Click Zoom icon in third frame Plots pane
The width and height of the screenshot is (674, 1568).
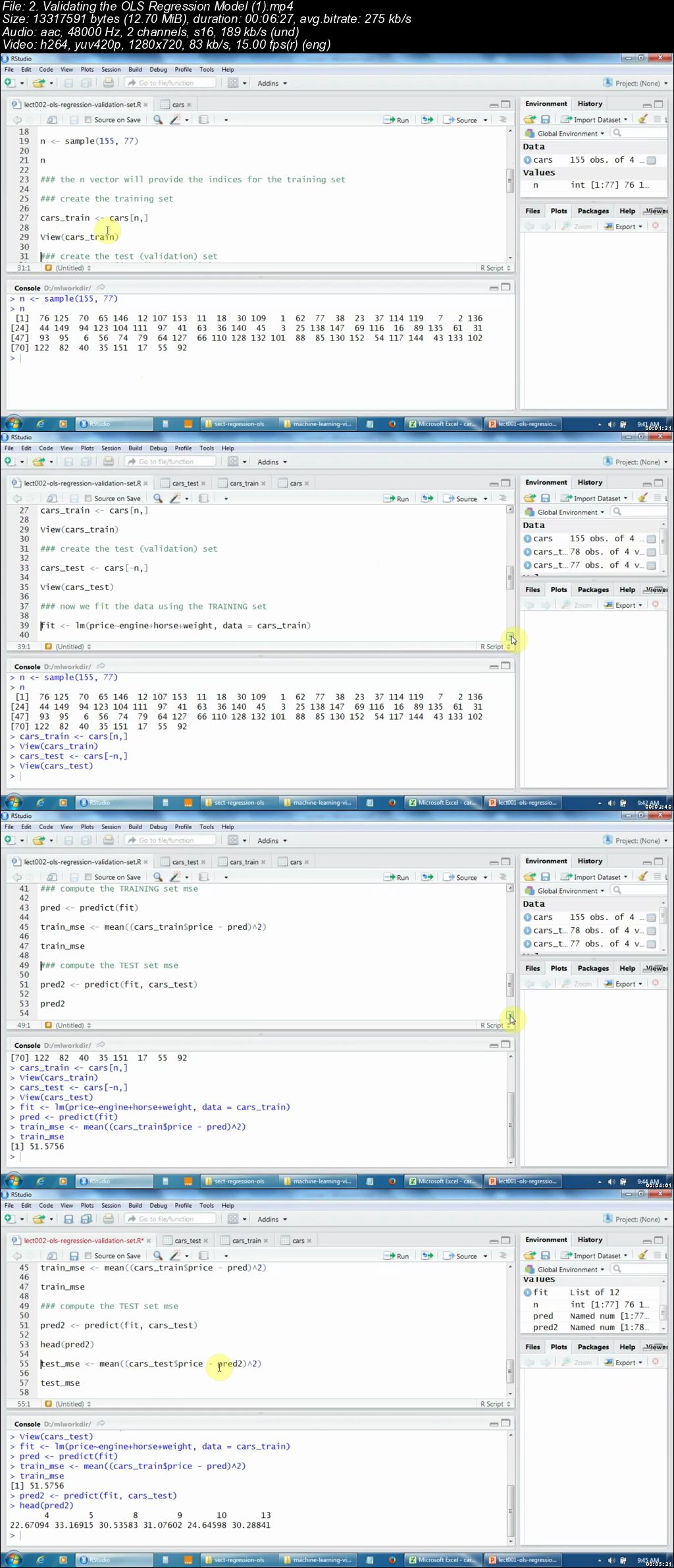tap(577, 984)
